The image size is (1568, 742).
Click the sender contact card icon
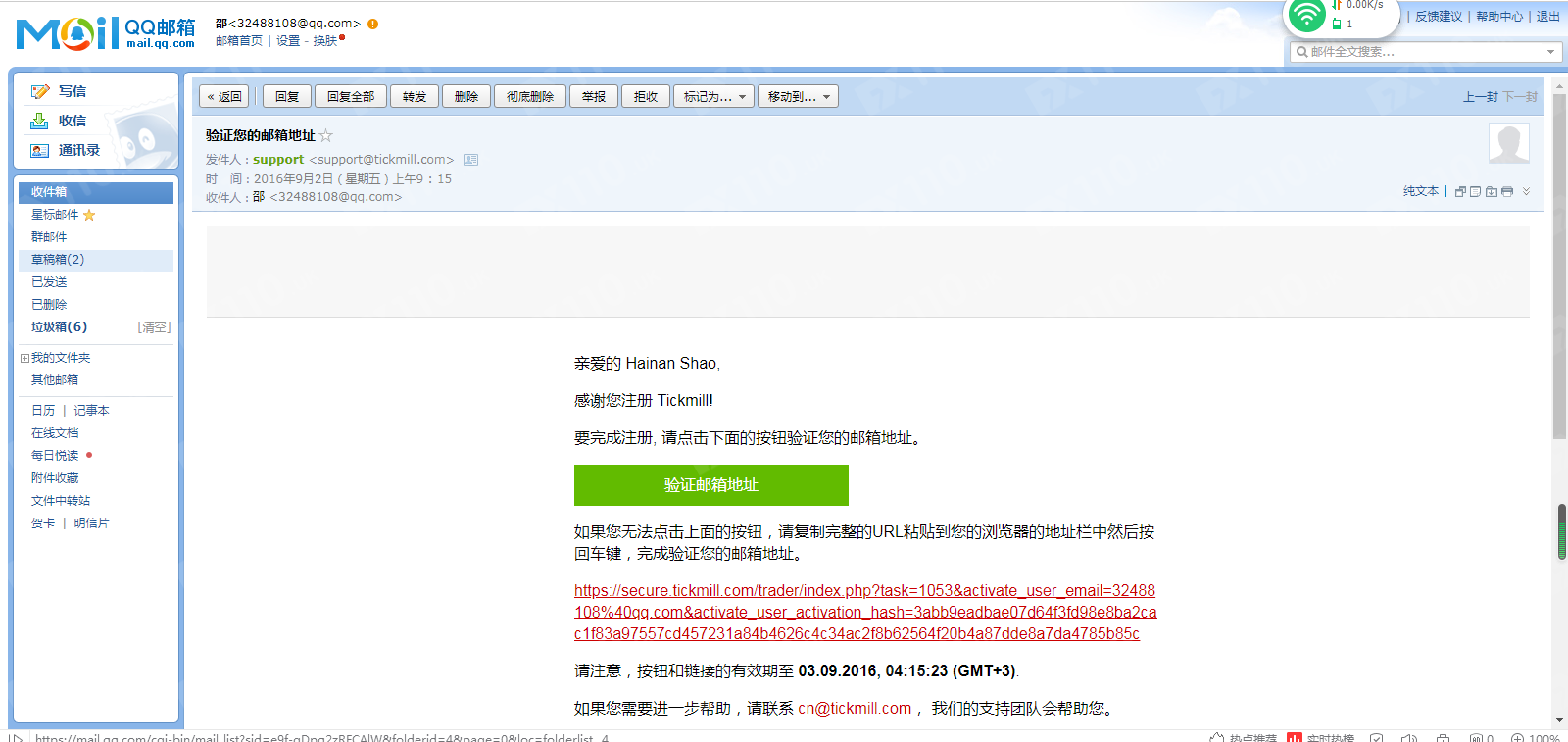(471, 160)
